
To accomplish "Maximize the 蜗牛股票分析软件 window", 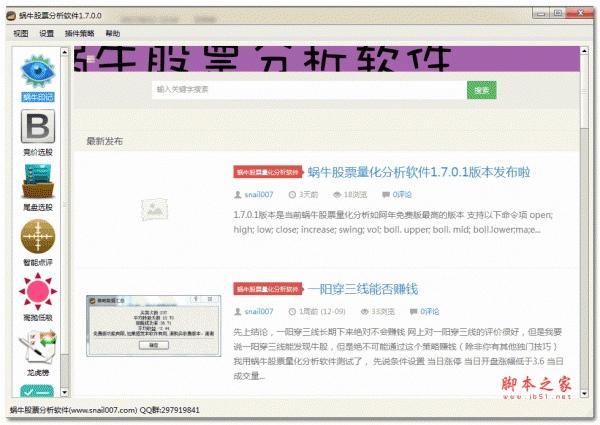I will pyautogui.click(x=558, y=13).
